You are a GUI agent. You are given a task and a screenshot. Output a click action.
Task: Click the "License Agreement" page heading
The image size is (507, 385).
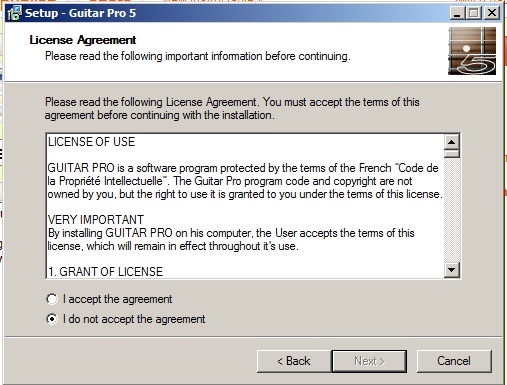pos(83,40)
